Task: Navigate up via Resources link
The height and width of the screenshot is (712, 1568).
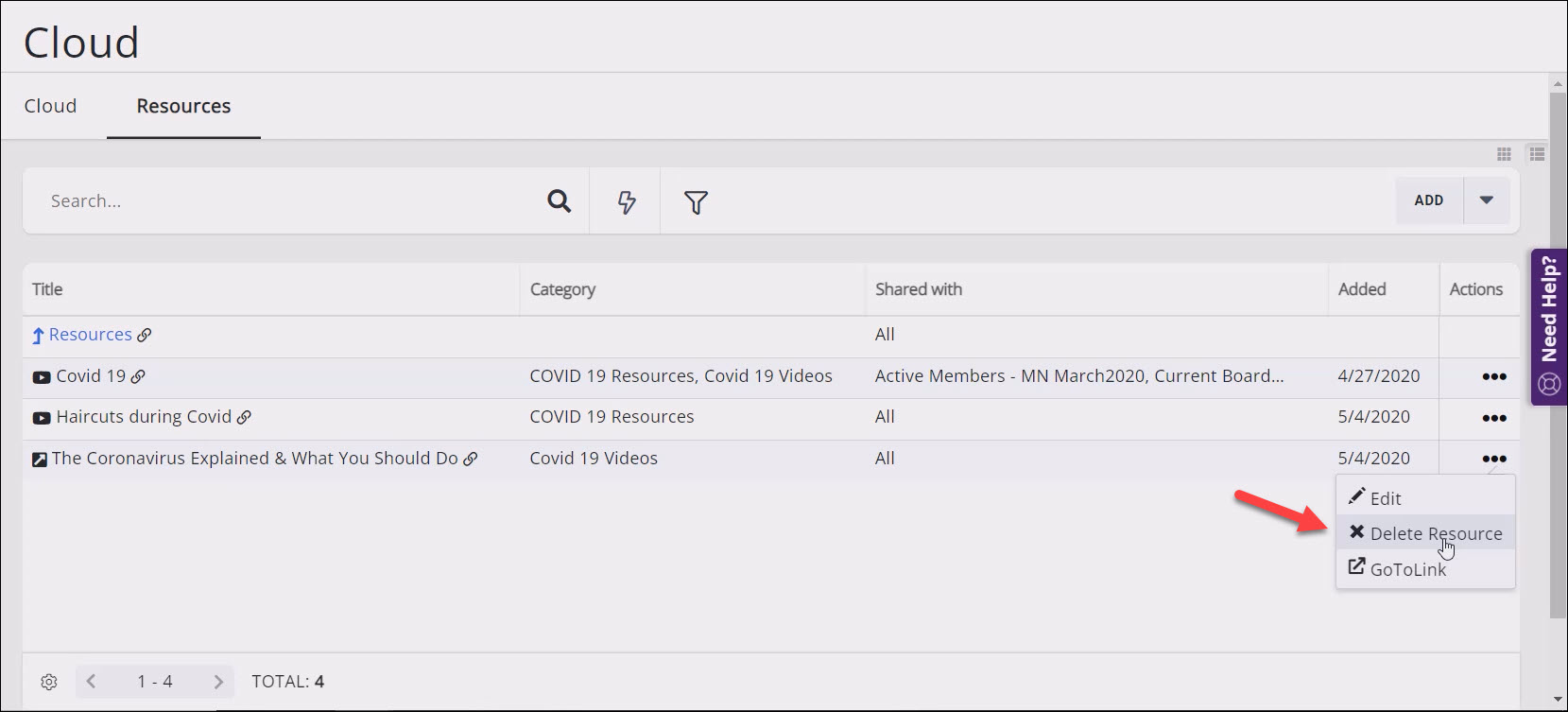Action: (90, 335)
